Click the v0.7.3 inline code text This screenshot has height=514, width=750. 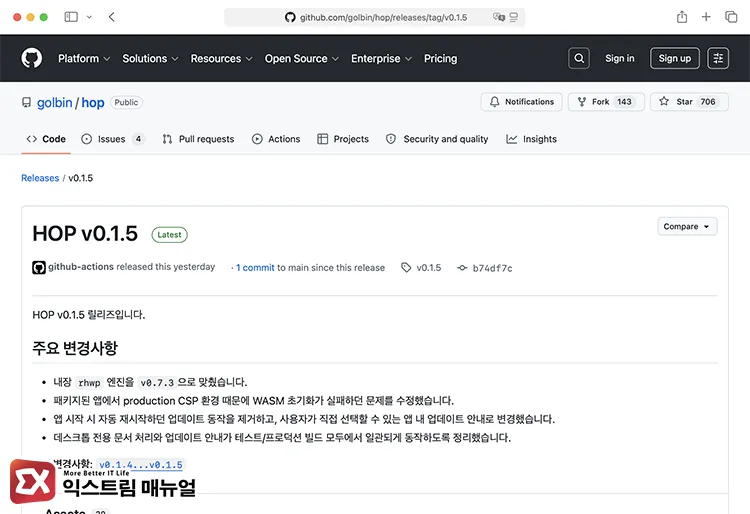[157, 383]
